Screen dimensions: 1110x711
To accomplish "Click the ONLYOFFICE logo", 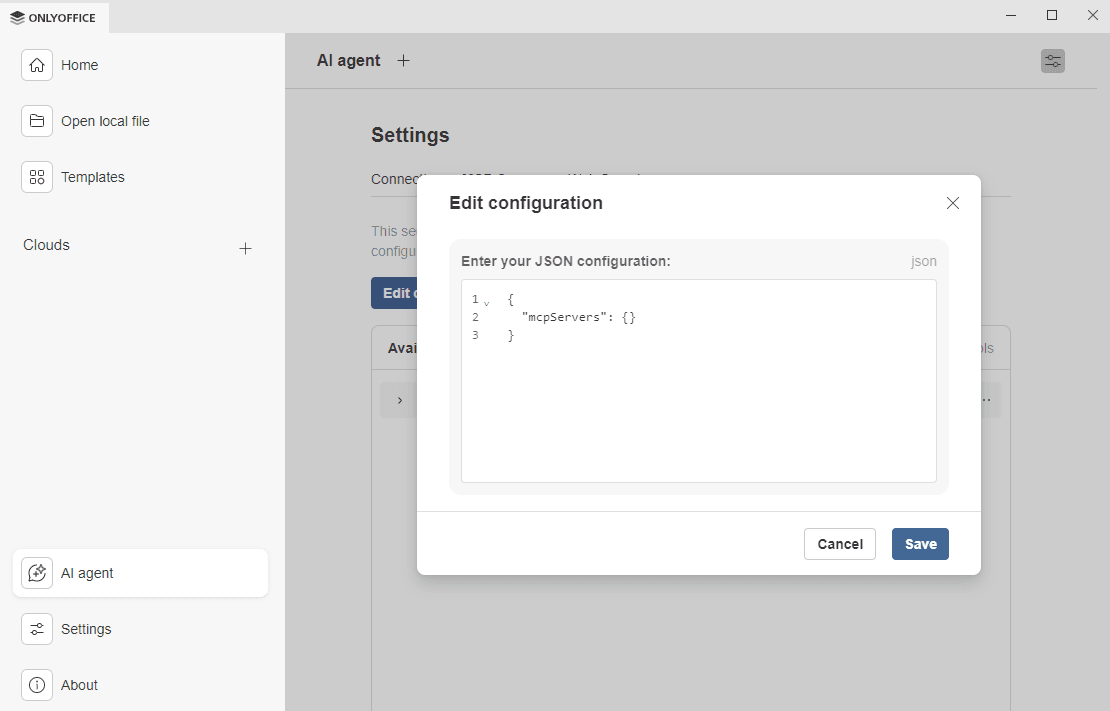I will point(54,17).
